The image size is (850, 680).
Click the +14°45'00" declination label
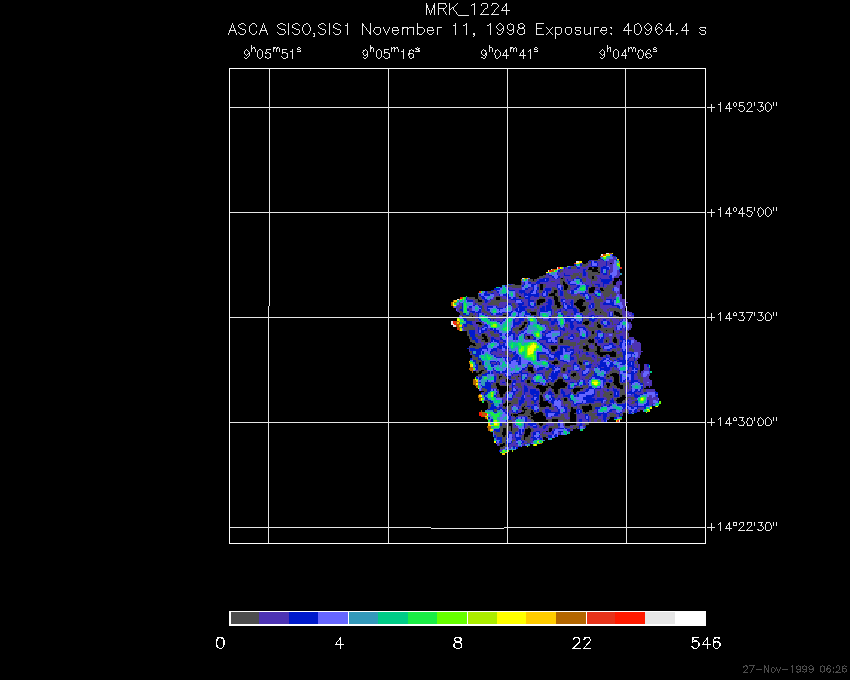click(743, 211)
